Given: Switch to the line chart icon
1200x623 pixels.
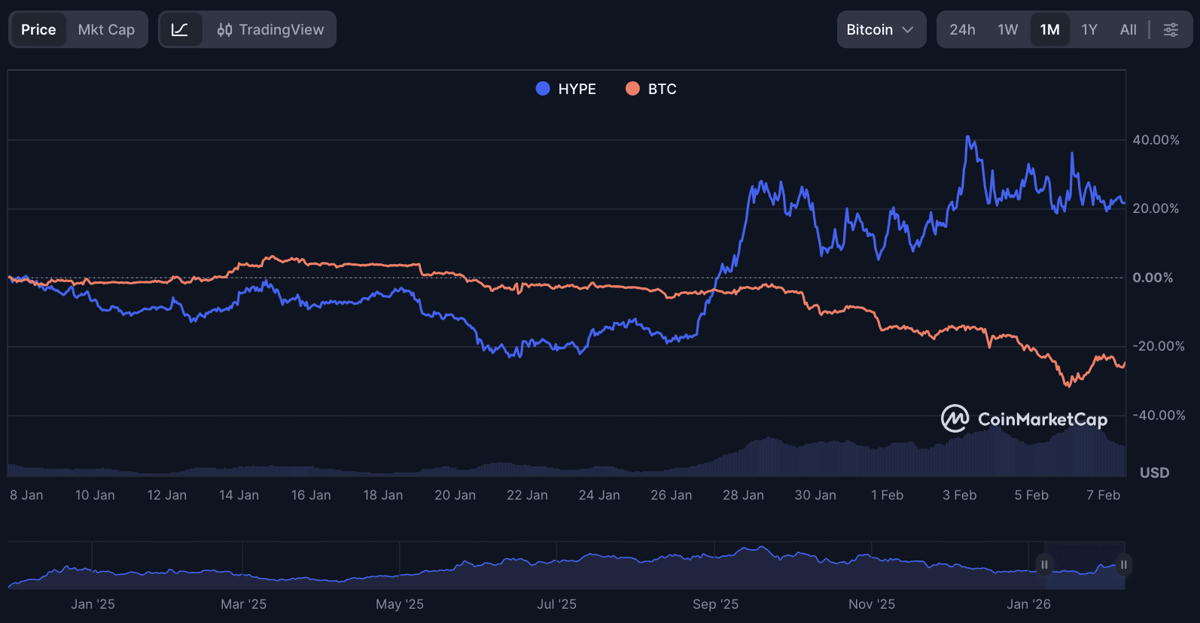Looking at the screenshot, I should point(180,30).
